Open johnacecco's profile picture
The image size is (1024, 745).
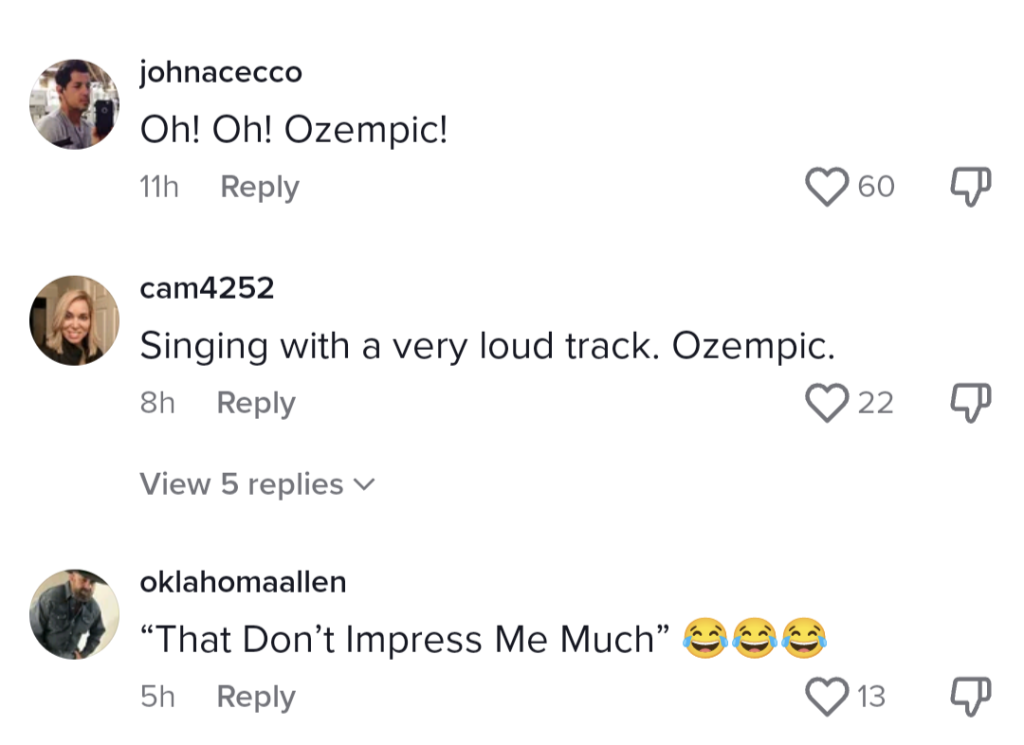coord(74,103)
